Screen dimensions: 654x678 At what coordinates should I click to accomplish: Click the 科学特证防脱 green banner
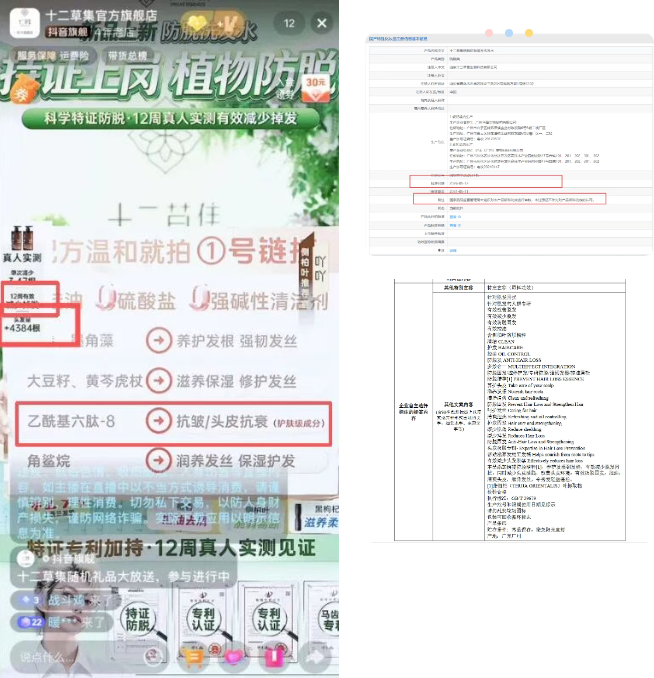coord(171,118)
